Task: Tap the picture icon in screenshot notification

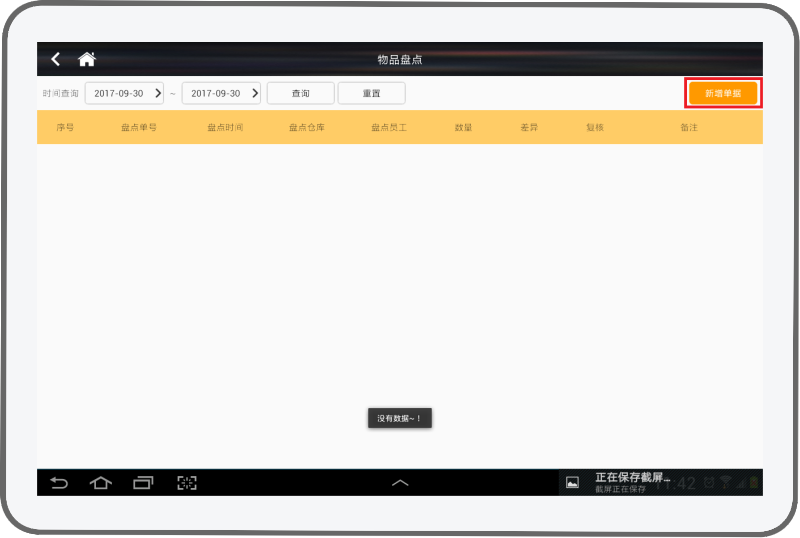Action: pos(572,482)
